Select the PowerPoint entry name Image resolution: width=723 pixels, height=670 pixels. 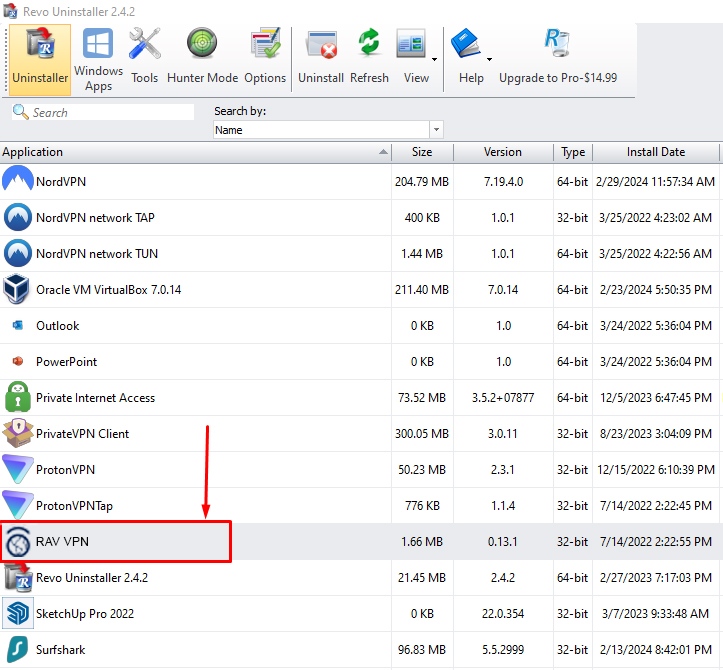click(x=66, y=362)
